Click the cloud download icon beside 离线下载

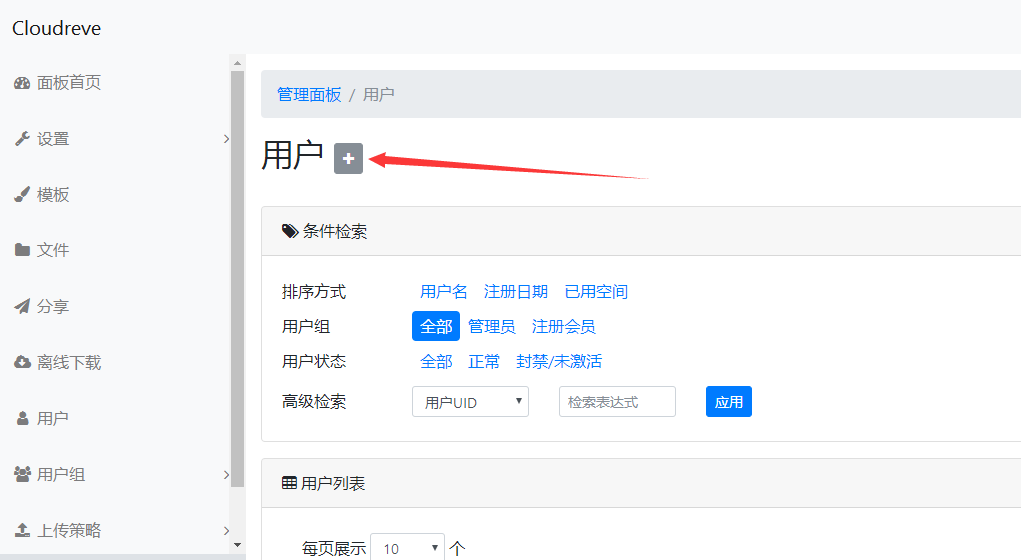[22, 362]
